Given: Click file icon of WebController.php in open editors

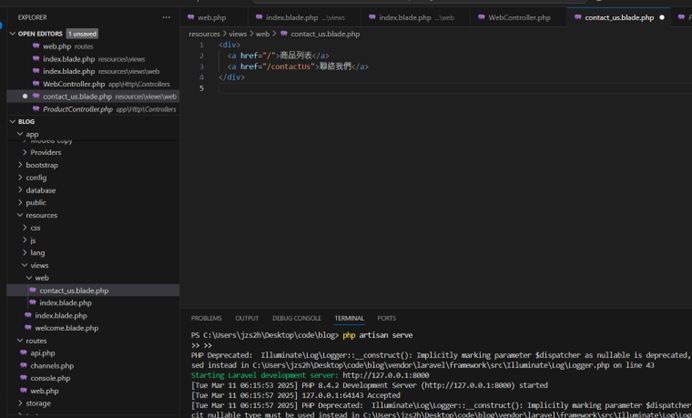Looking at the screenshot, I should click(36, 83).
